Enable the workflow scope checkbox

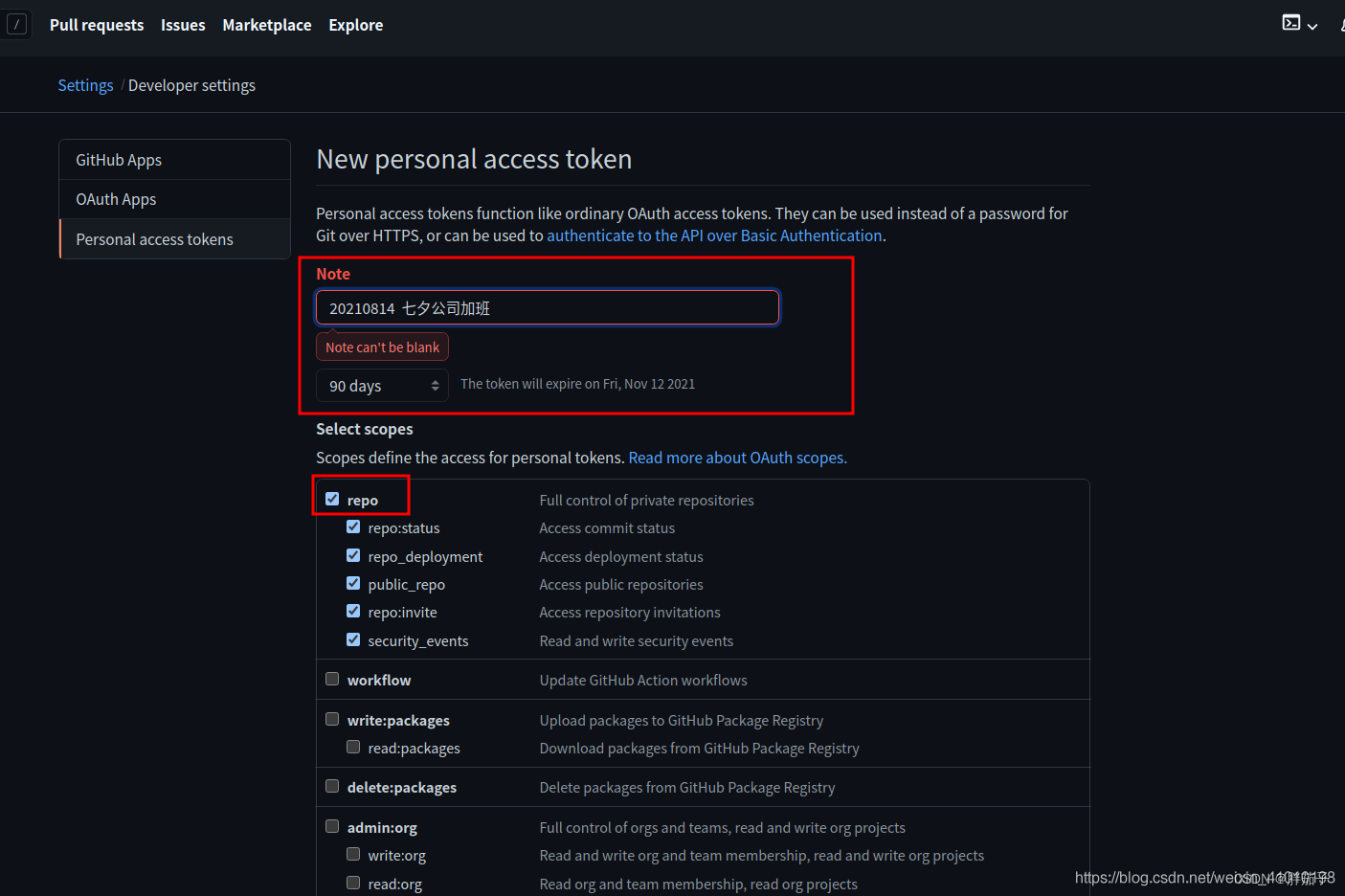click(x=332, y=679)
